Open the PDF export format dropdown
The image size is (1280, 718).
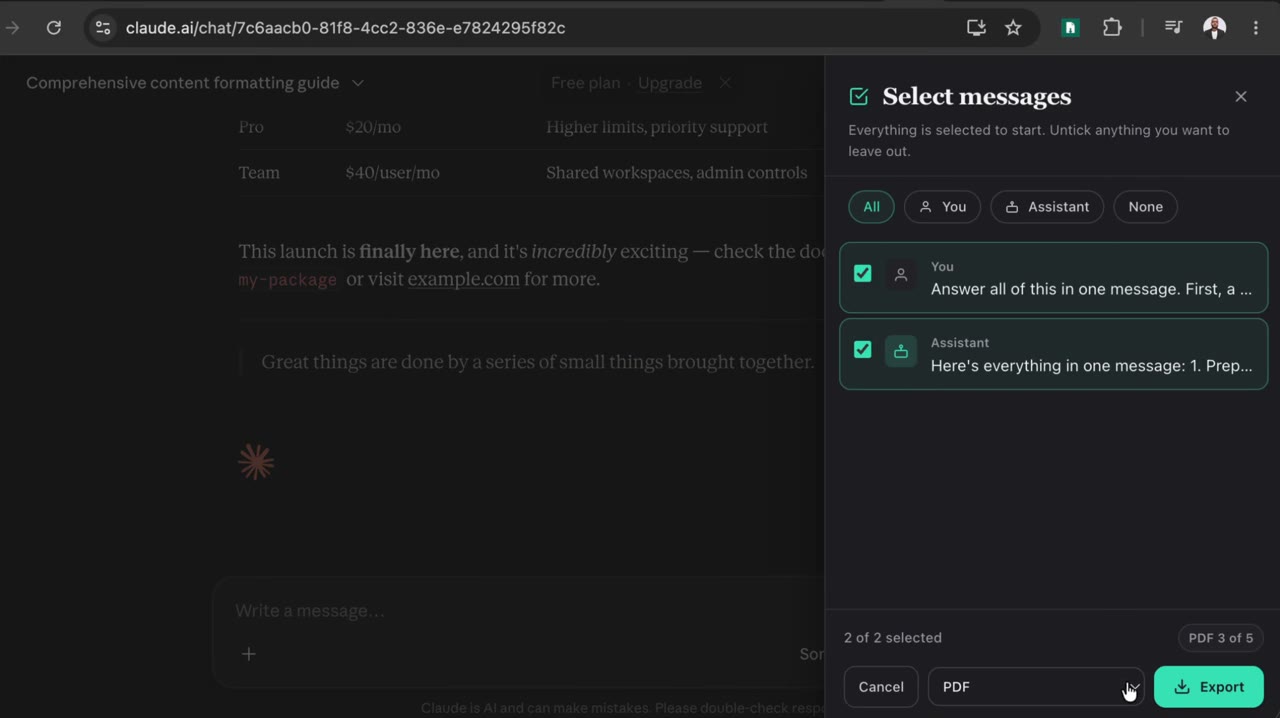click(x=1036, y=687)
